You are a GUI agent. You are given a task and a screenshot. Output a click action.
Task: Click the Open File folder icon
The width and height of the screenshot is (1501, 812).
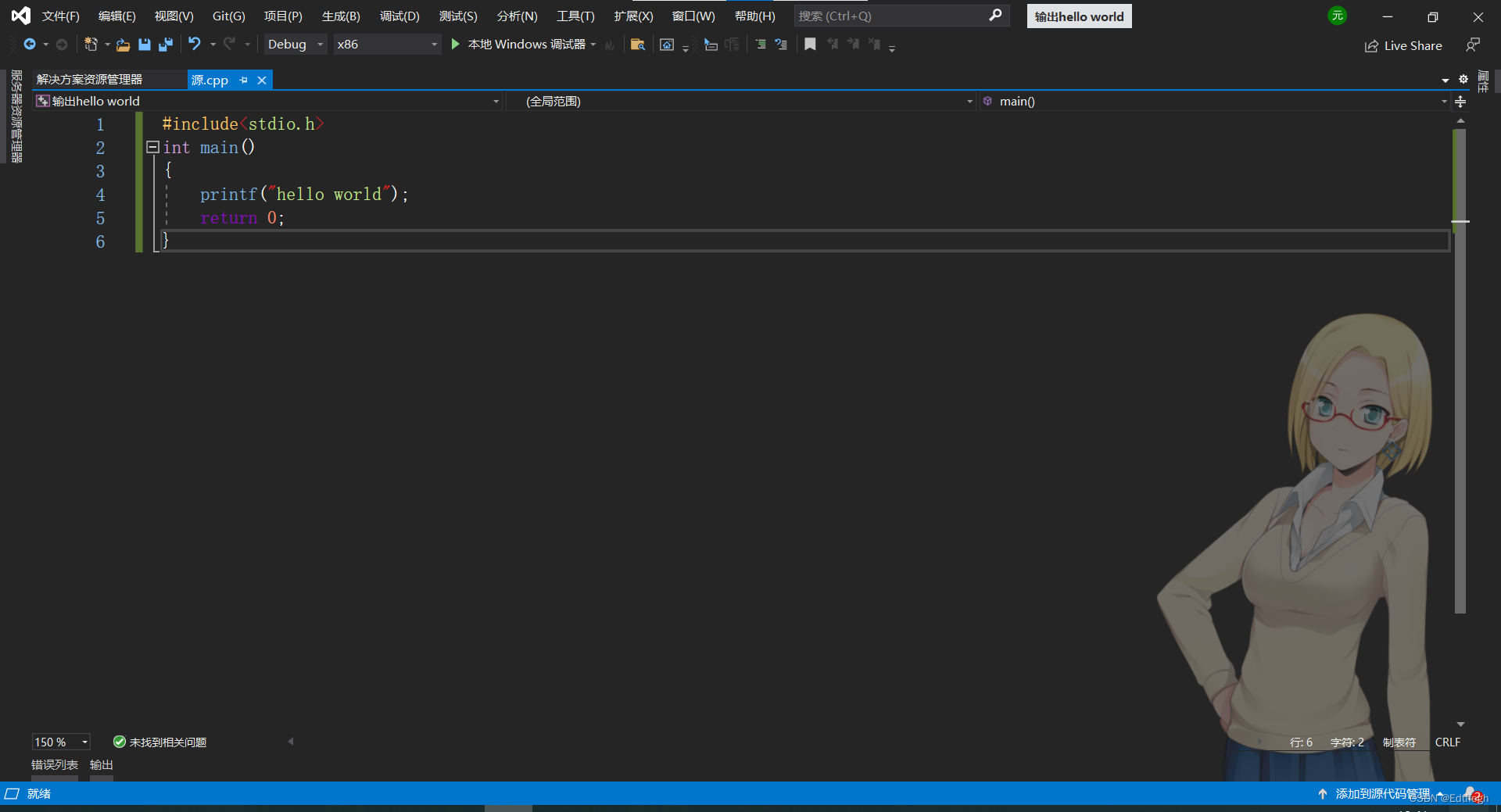123,45
